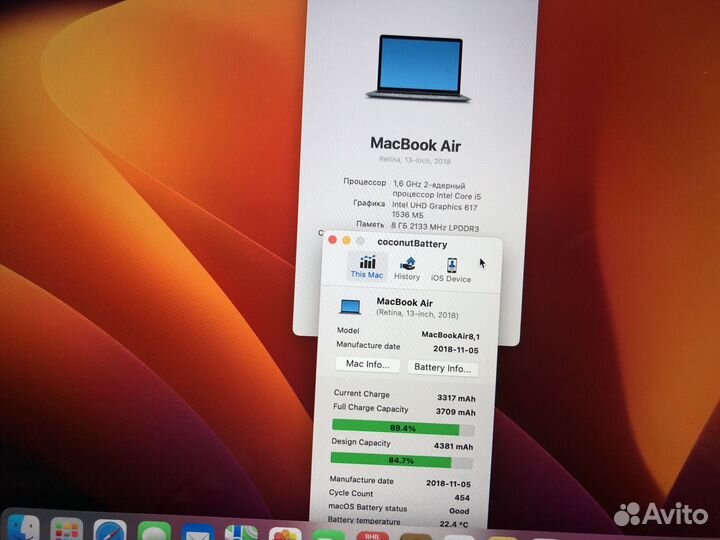Click the Full Charge Capacity label
The image size is (720, 540).
[371, 408]
